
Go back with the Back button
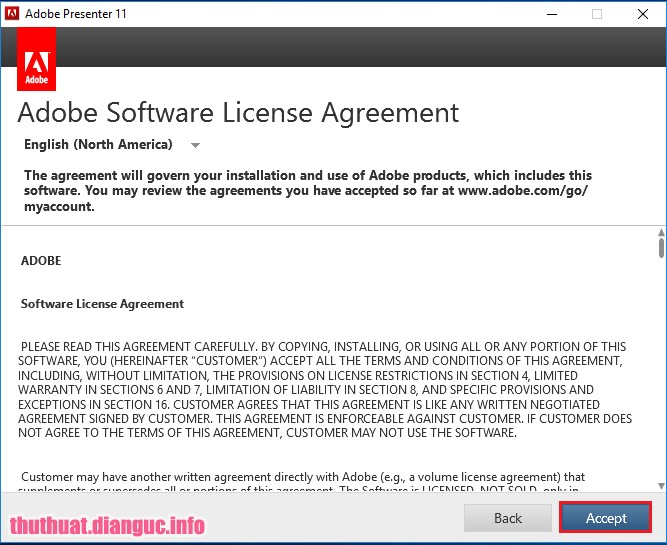(x=507, y=518)
